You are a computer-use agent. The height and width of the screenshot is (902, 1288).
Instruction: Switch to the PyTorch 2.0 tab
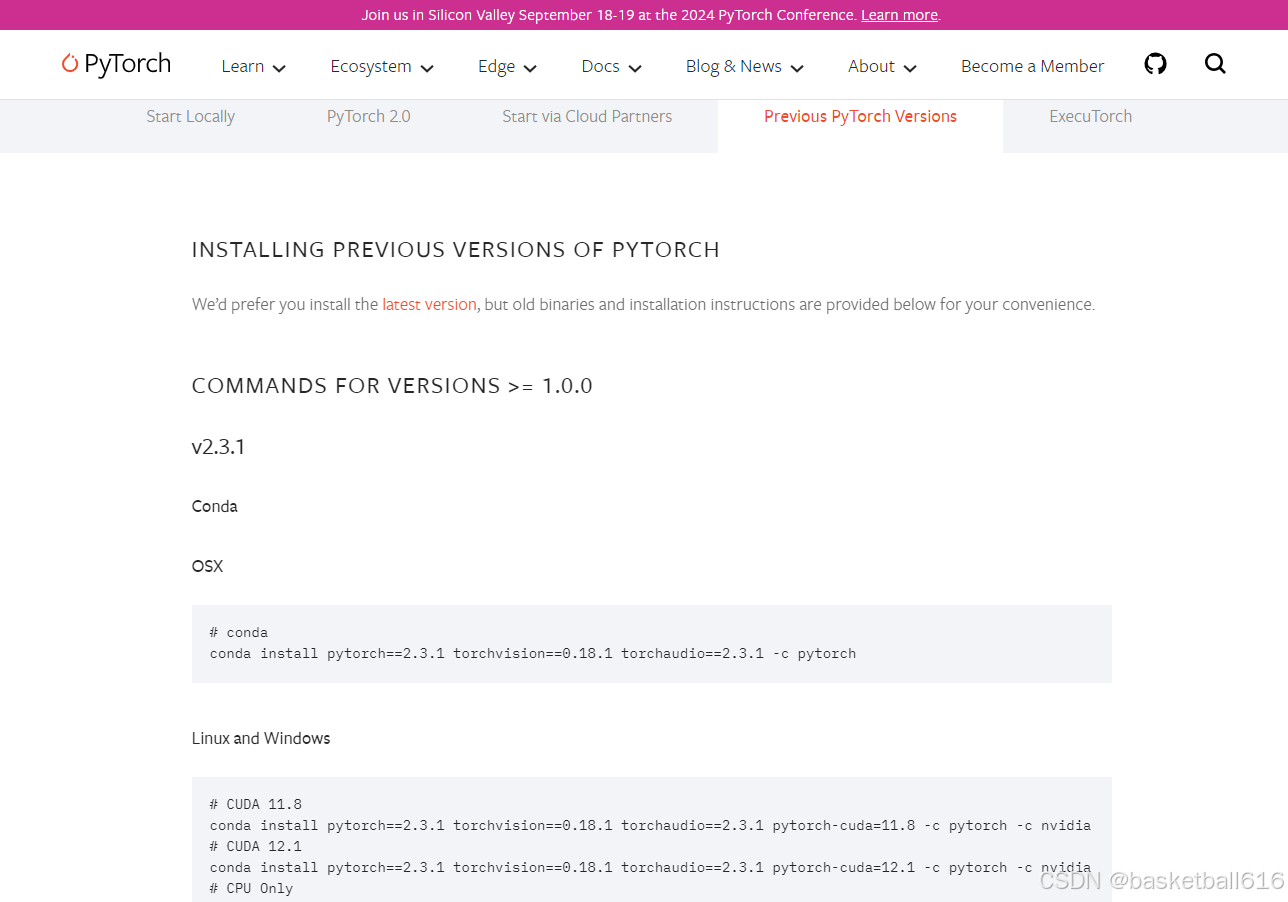(368, 116)
